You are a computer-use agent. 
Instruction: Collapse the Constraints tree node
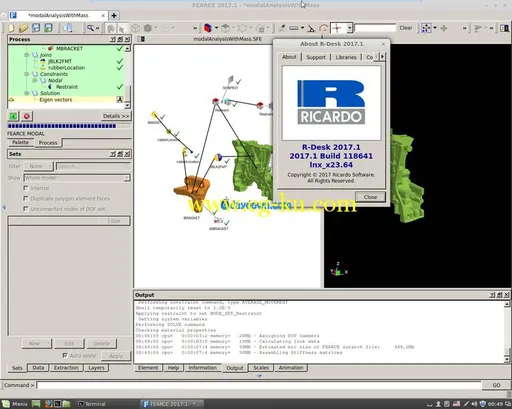pos(27,74)
